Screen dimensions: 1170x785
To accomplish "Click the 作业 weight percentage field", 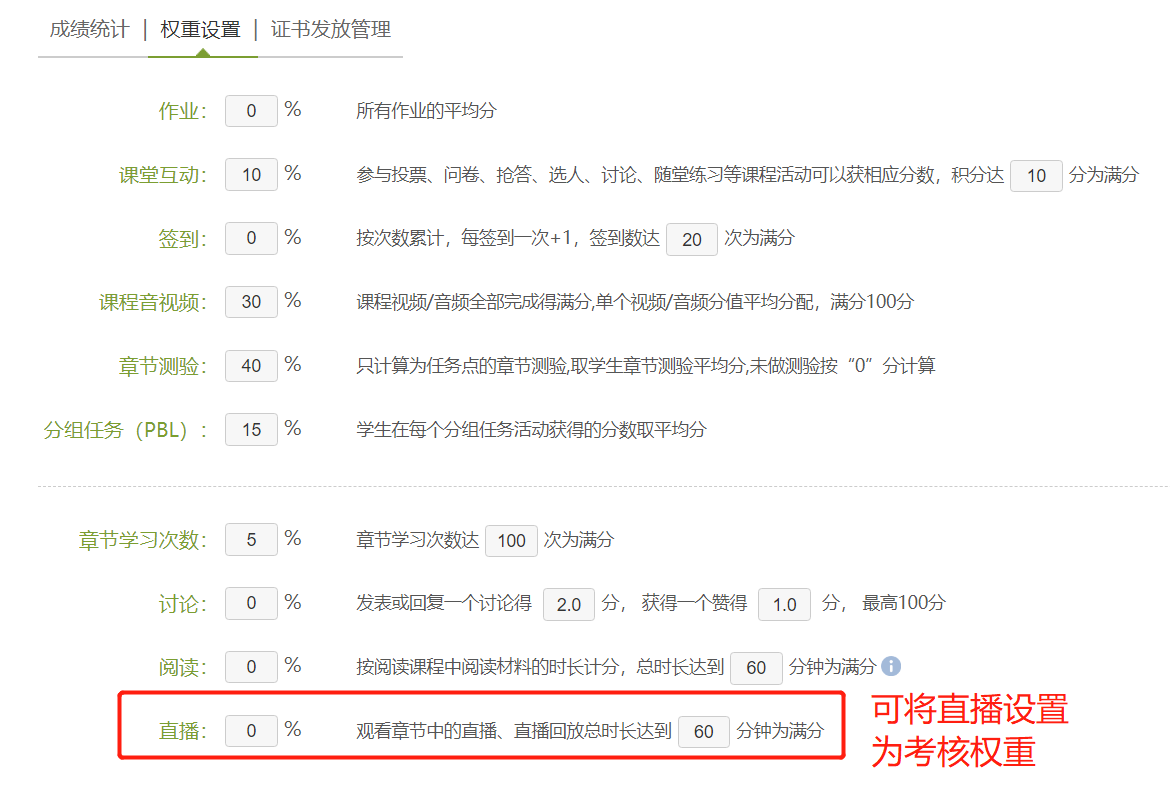I will pos(251,111).
